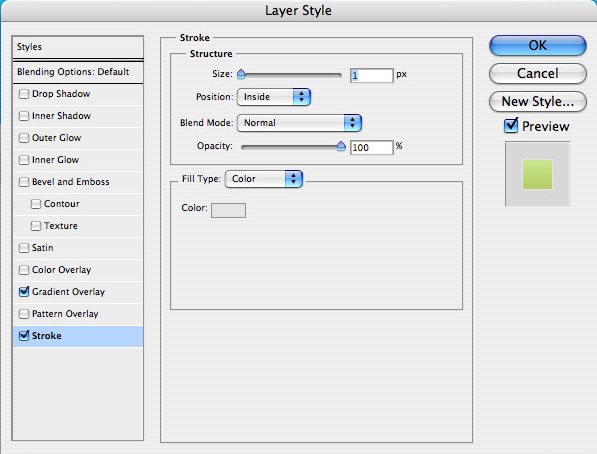Click the Opacity slider handle

click(x=341, y=146)
